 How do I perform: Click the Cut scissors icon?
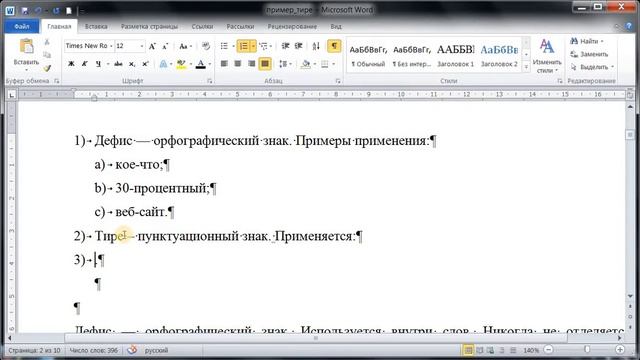47,42
